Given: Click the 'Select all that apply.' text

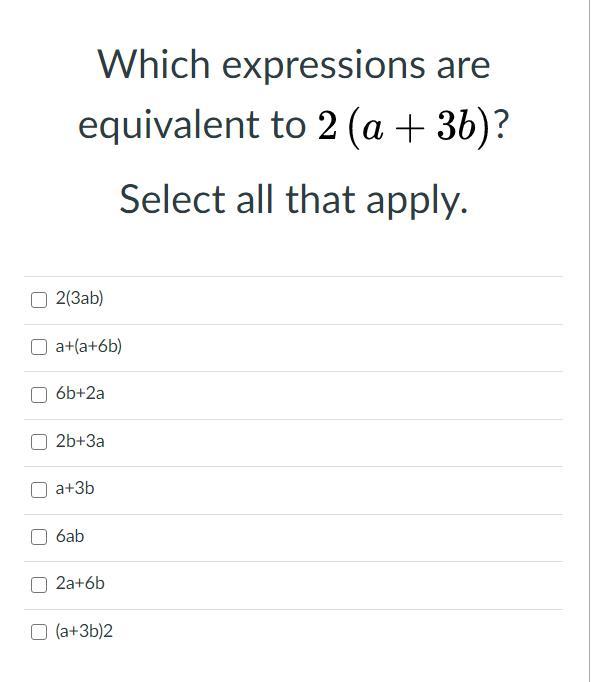Looking at the screenshot, I should [x=294, y=201].
